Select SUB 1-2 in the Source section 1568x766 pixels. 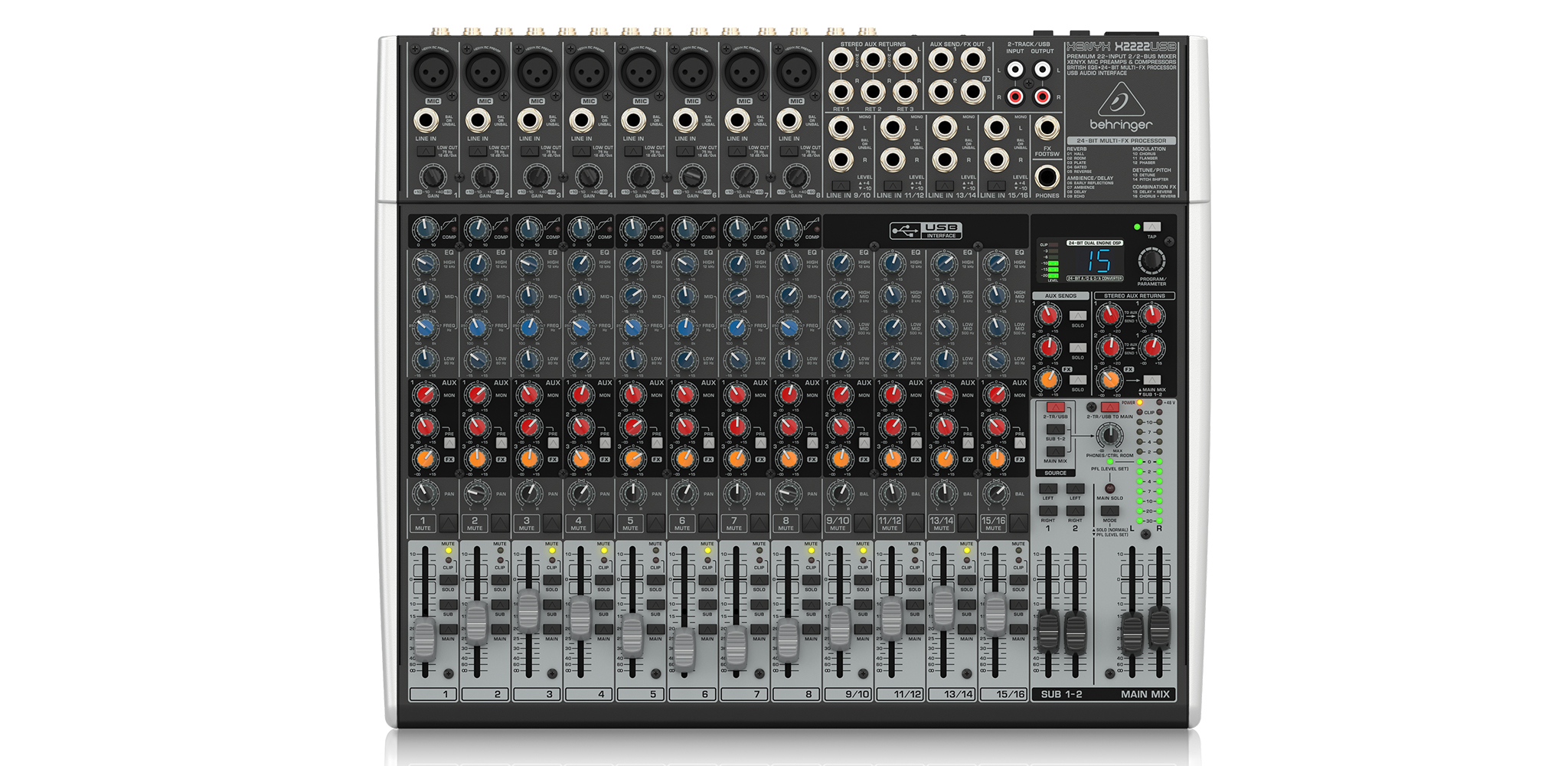click(x=1055, y=430)
